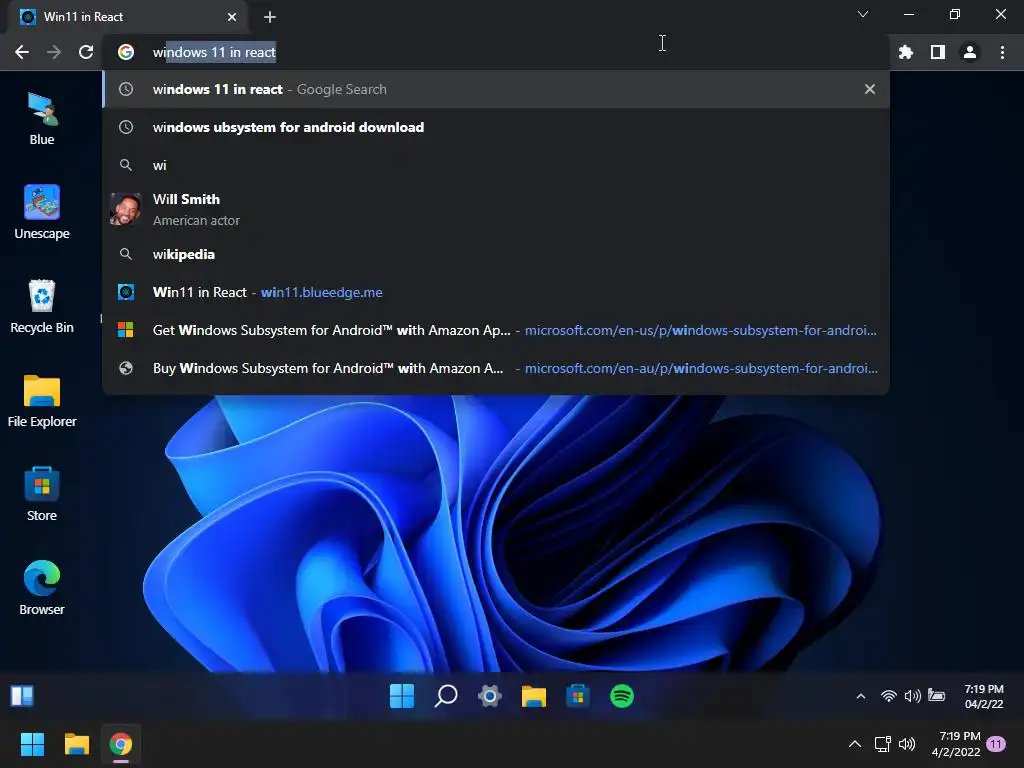This screenshot has height=768, width=1024.
Task: Expand the tab search chevron in the title bar
Action: [863, 14]
